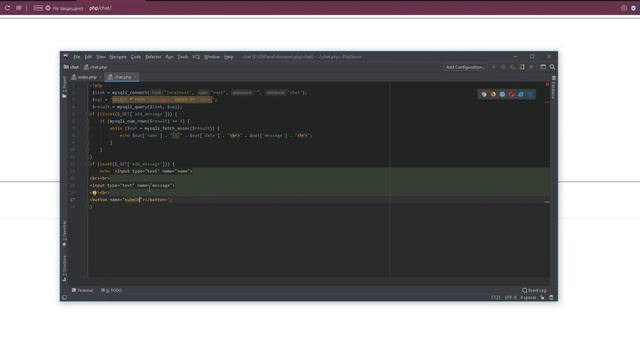640x360 pixels.
Task: Click the highlighted toolbar icon after Add Configuration
Action: click(522, 67)
